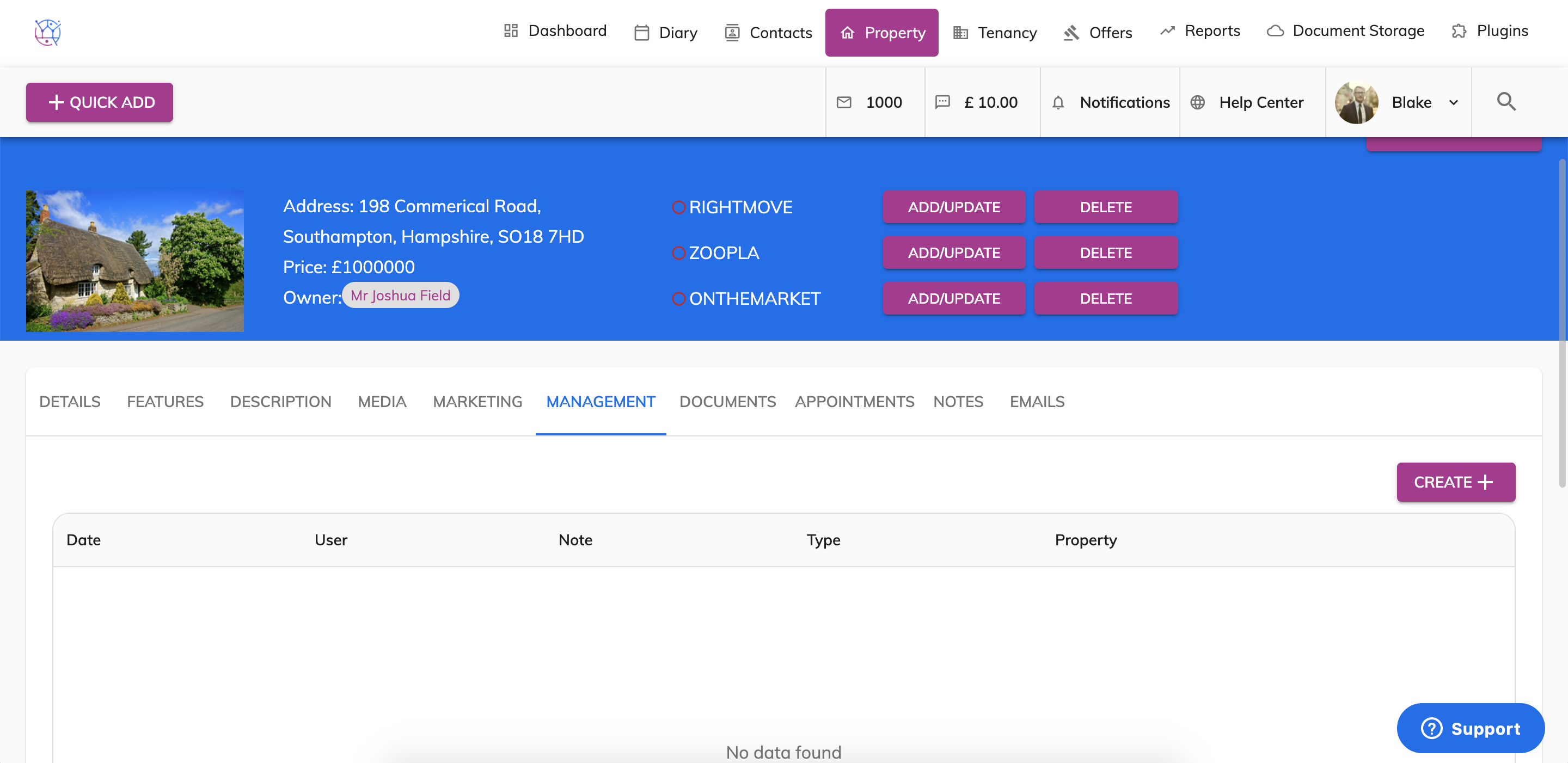Click the page vertical scrollbar
The width and height of the screenshot is (1568, 763).
(x=1561, y=323)
